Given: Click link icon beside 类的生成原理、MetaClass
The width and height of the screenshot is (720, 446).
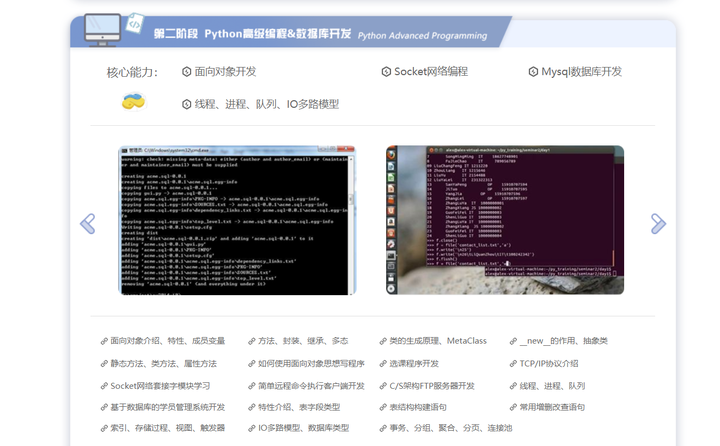Looking at the screenshot, I should pyautogui.click(x=383, y=341).
